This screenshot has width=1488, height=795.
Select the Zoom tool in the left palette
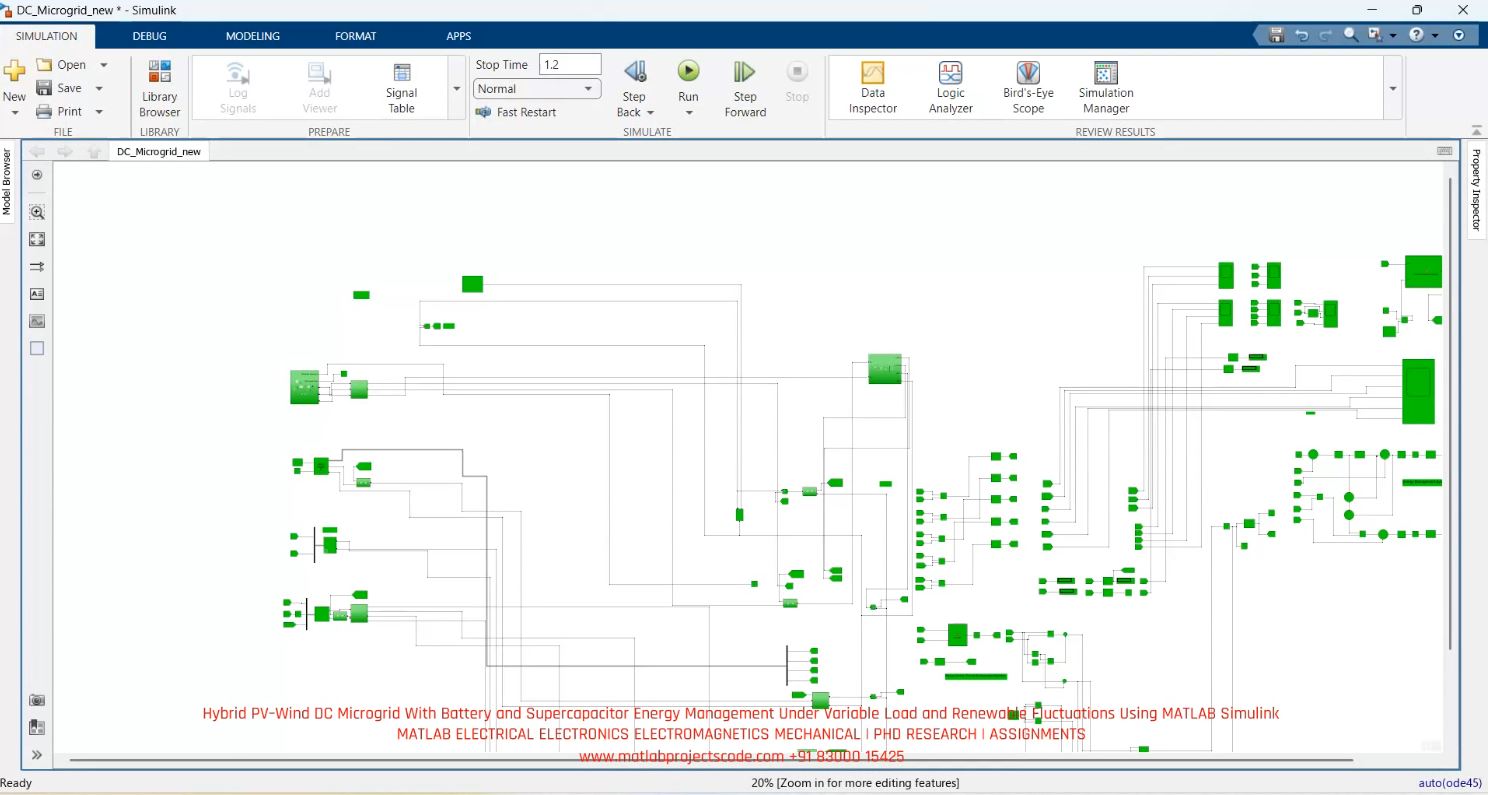tap(36, 212)
